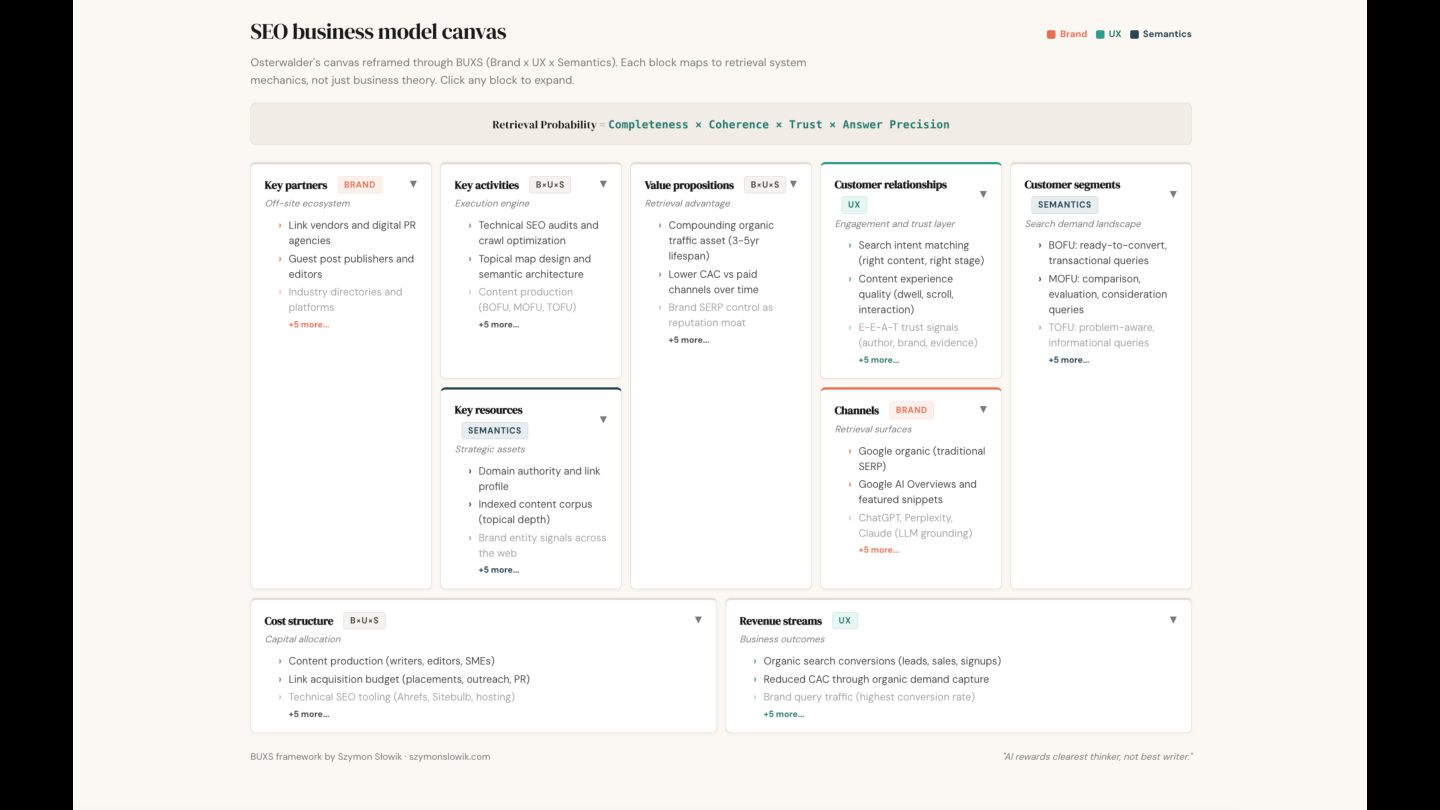
Task: Click the Retrieval Probability formula banner
Action: pyautogui.click(x=720, y=124)
